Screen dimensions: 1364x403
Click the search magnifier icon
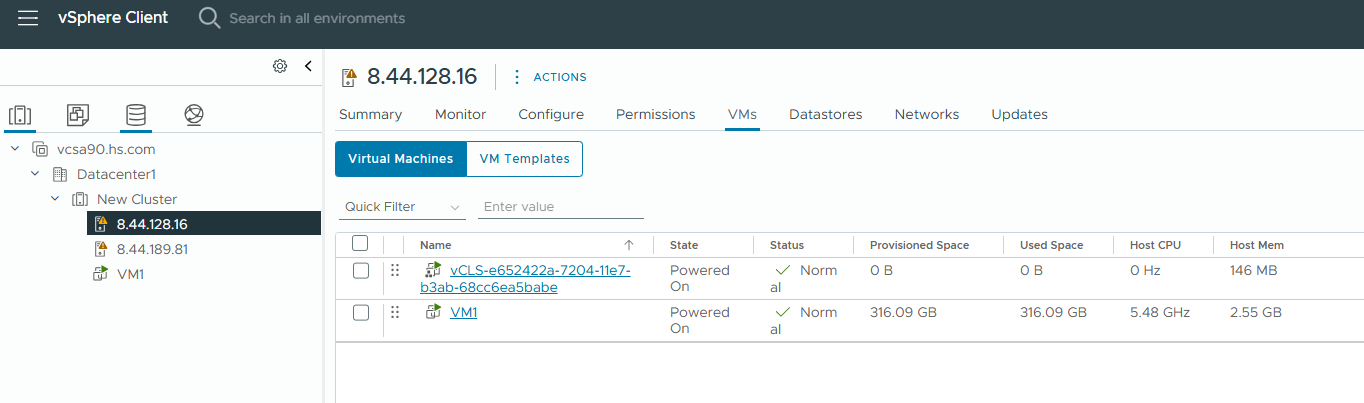pos(209,18)
